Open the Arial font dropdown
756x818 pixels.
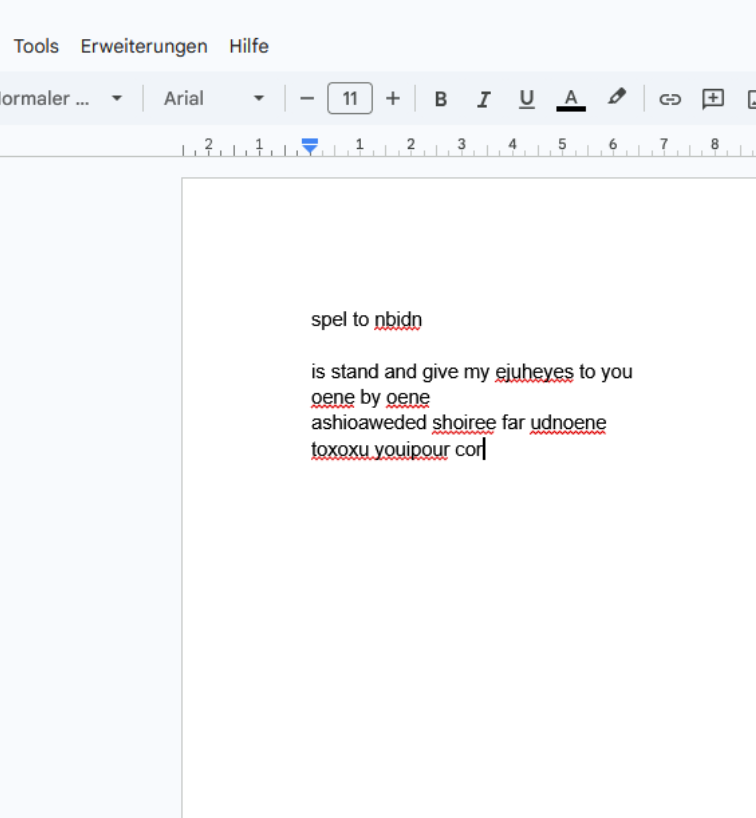click(214, 99)
